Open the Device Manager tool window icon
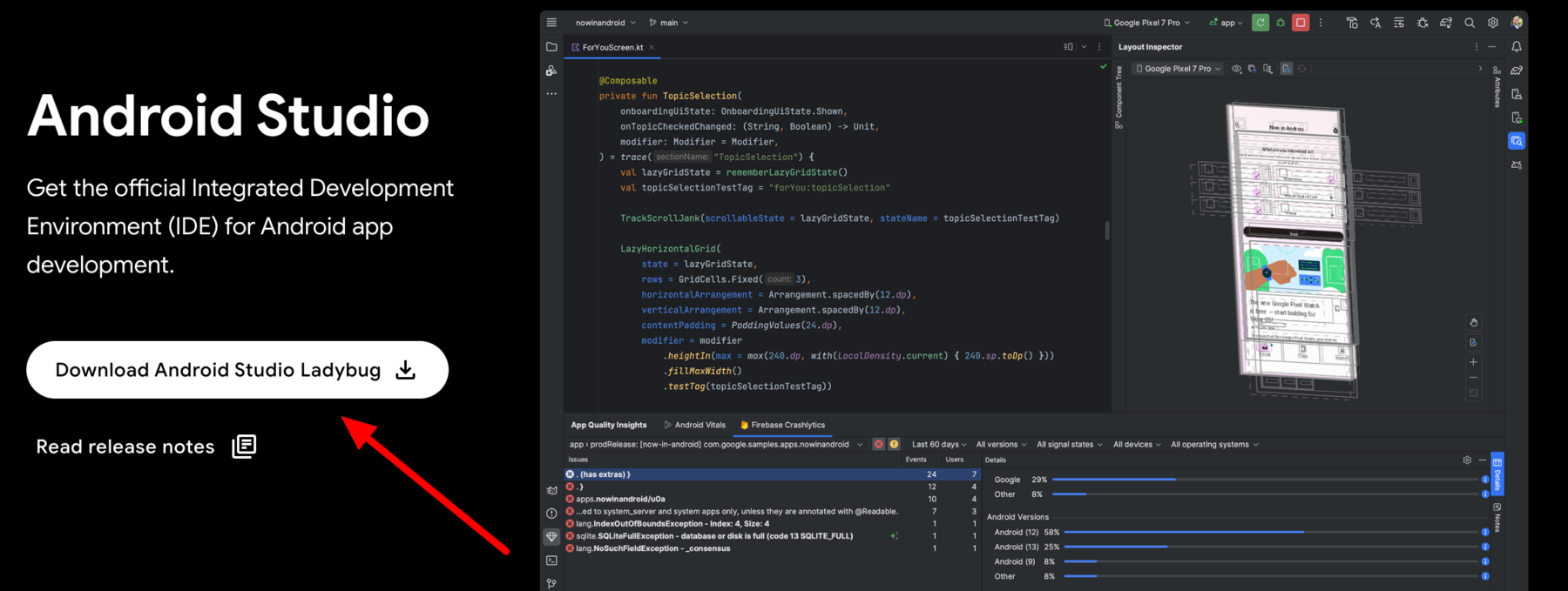This screenshot has width=1568, height=591. [1517, 94]
